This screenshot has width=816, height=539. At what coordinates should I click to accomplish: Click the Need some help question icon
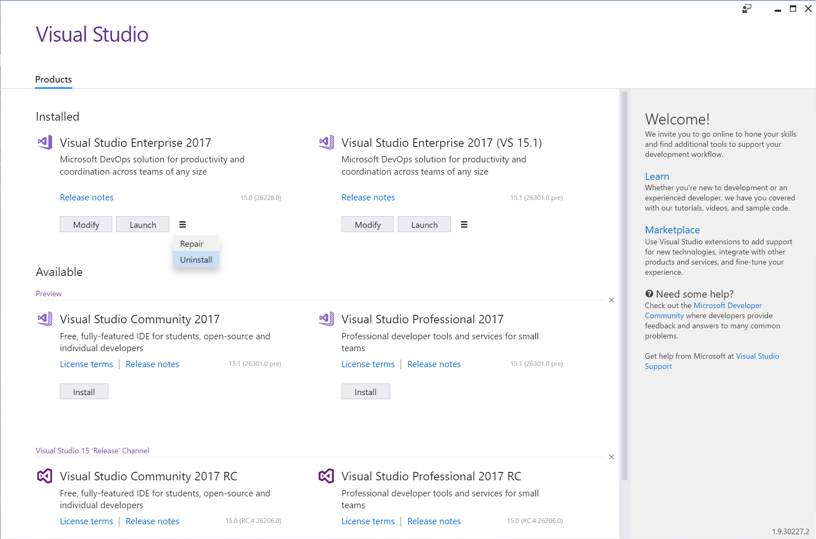649,294
